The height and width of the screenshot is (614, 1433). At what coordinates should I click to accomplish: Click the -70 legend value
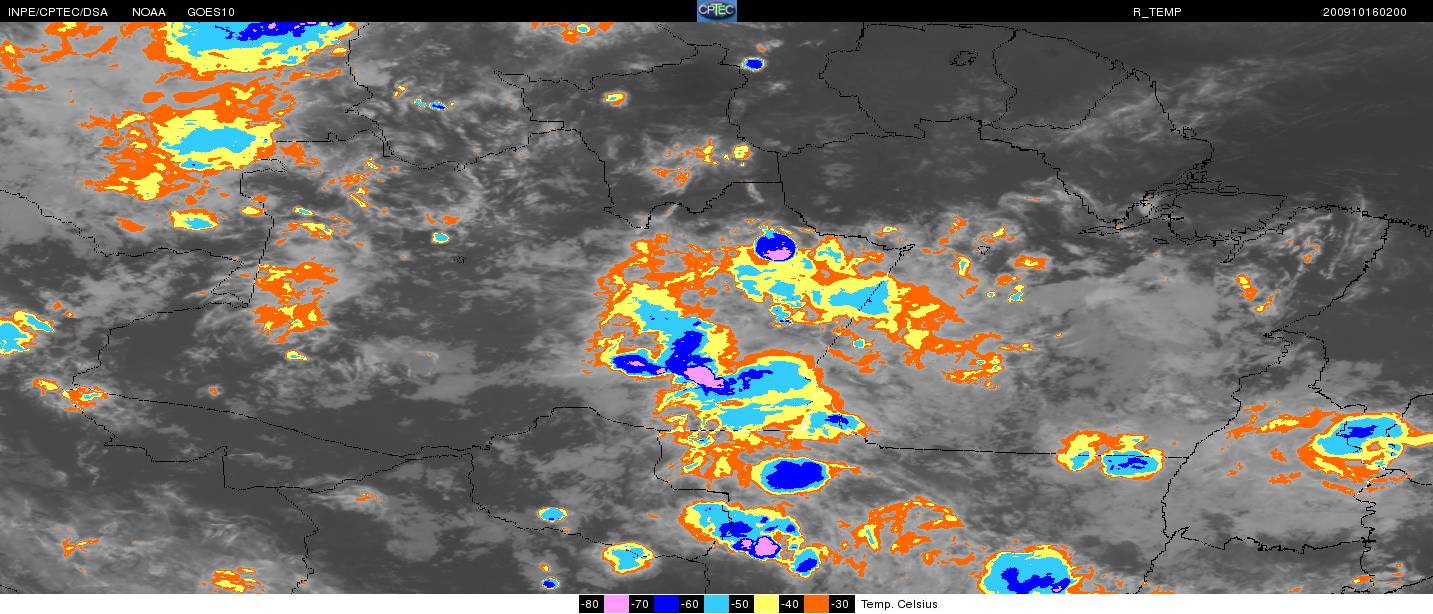641,604
